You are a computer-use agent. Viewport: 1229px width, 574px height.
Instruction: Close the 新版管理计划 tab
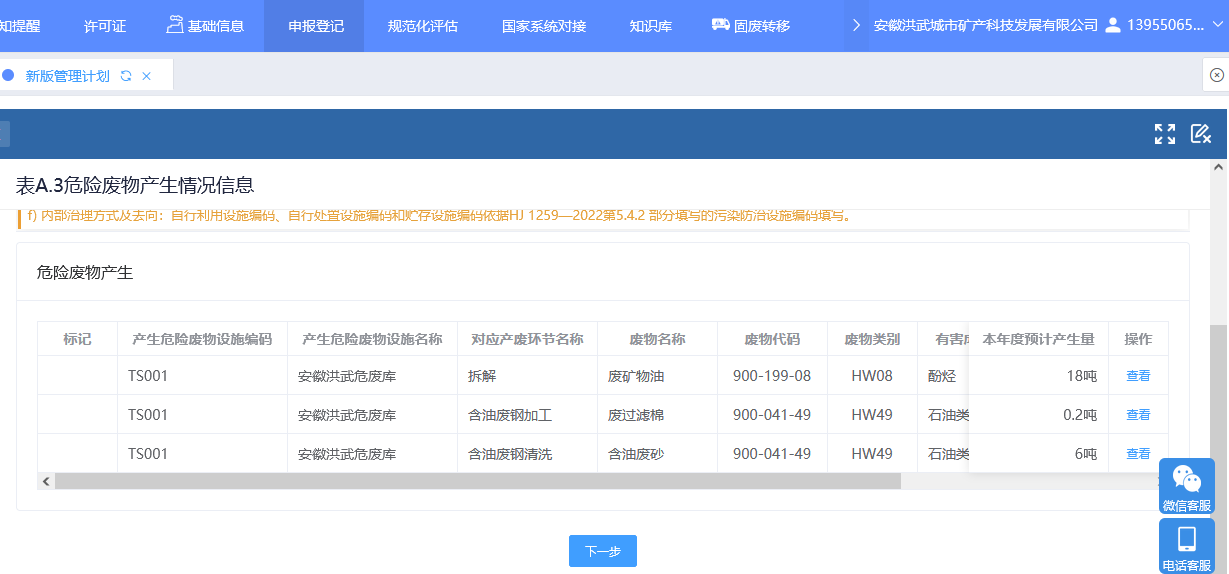(x=147, y=76)
